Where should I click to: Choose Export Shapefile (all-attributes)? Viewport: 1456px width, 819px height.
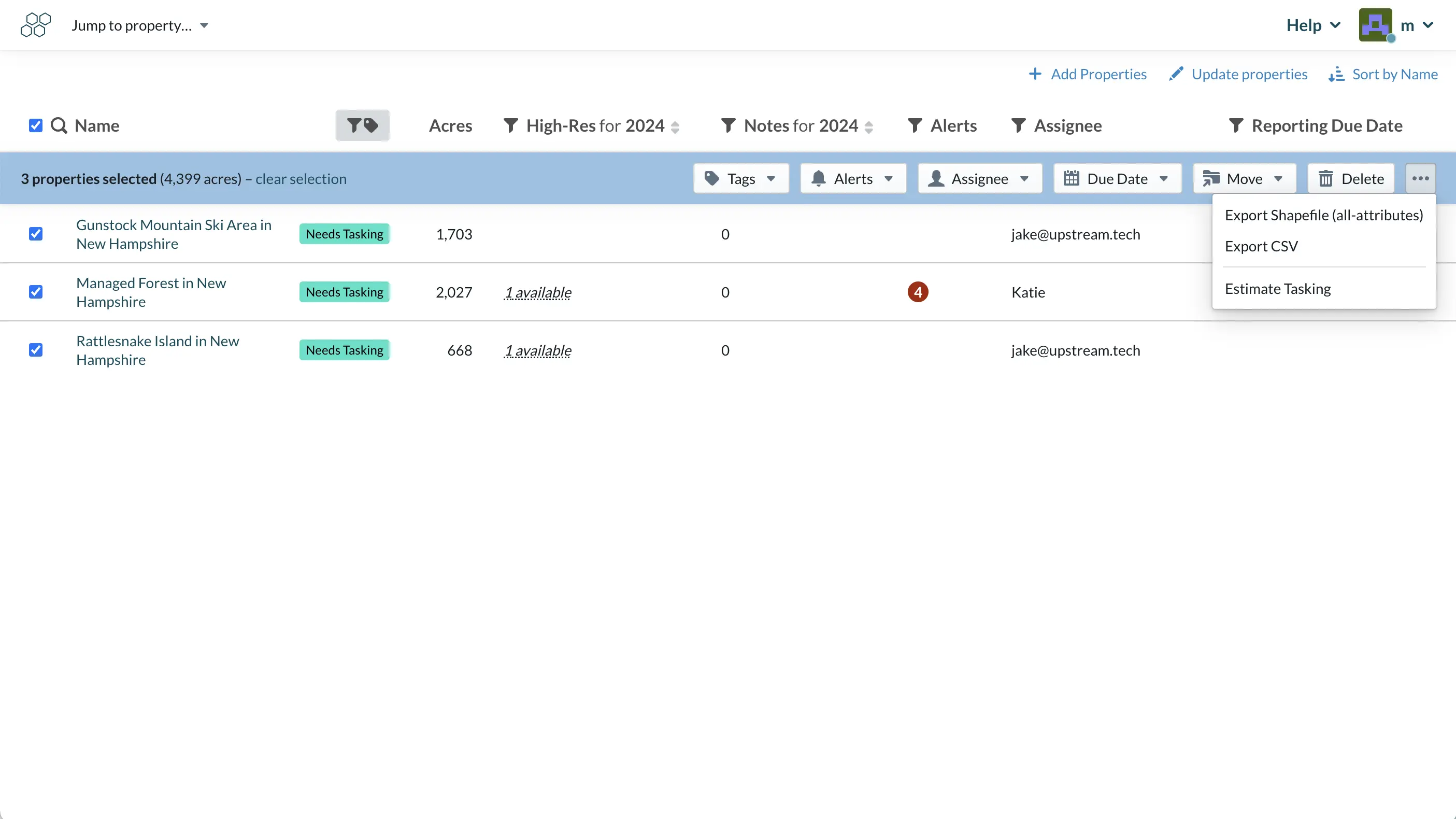point(1324,216)
